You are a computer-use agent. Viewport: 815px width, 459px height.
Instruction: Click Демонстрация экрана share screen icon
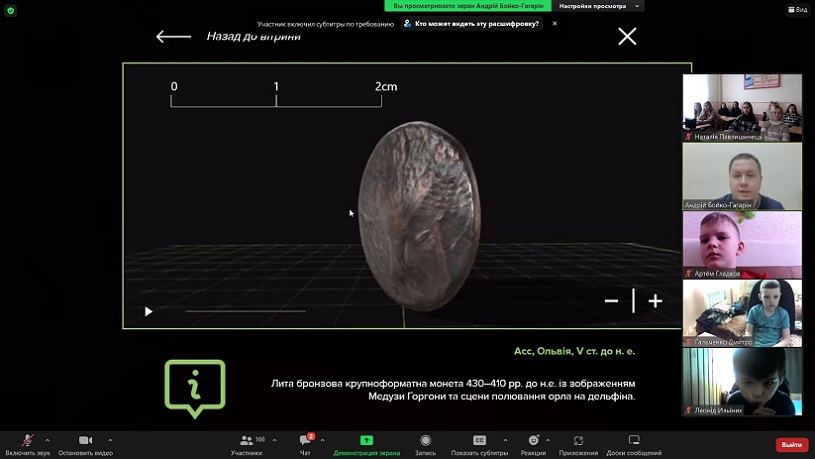366,440
